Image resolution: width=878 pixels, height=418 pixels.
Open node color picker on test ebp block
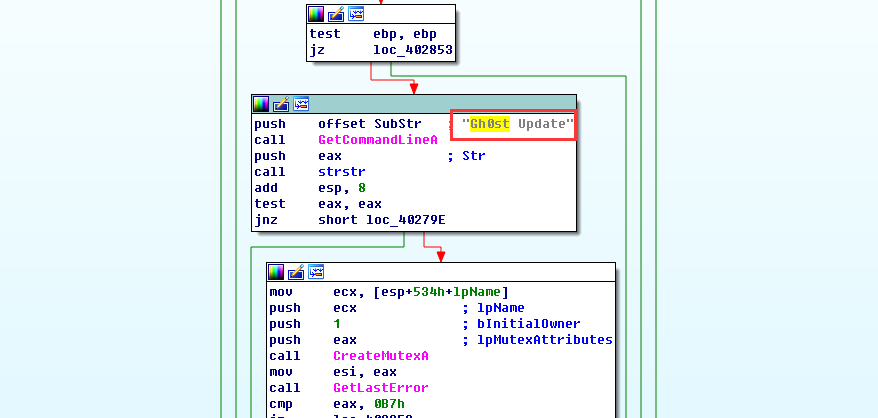point(316,14)
